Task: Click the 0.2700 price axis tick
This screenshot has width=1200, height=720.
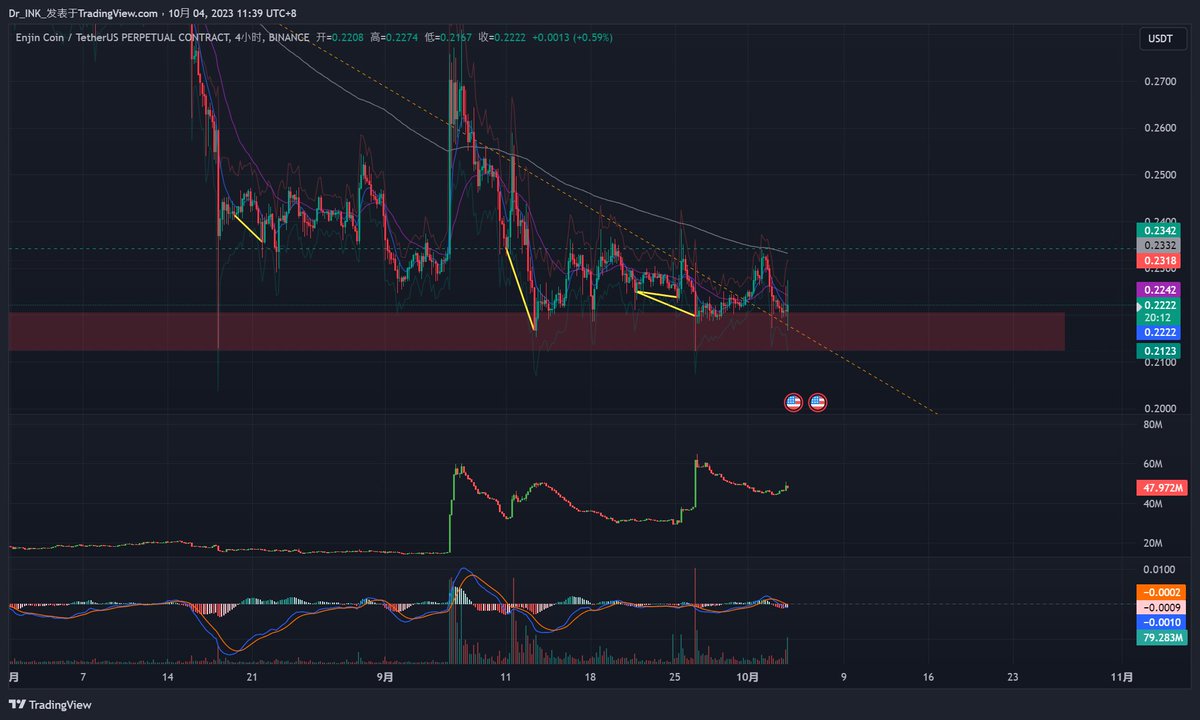Action: pyautogui.click(x=1160, y=82)
